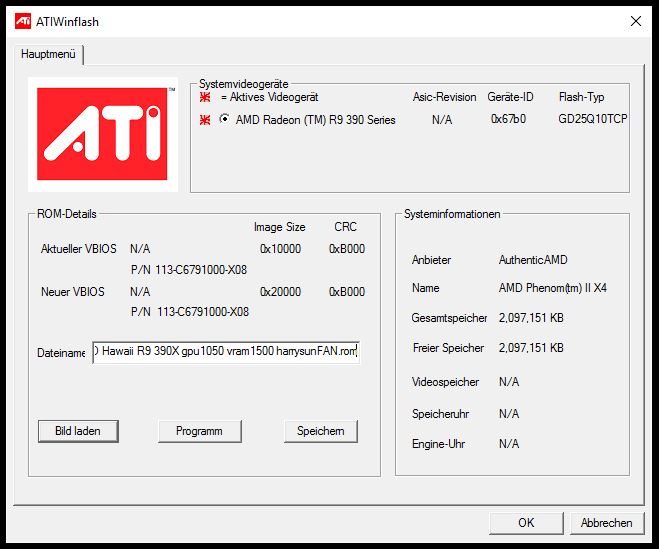Click the Speichern button

[321, 431]
